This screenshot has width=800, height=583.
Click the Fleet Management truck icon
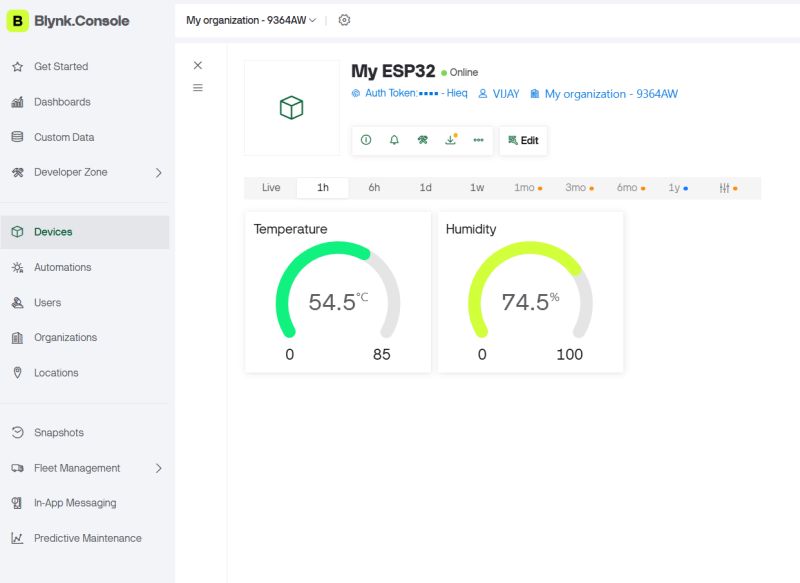(x=17, y=468)
